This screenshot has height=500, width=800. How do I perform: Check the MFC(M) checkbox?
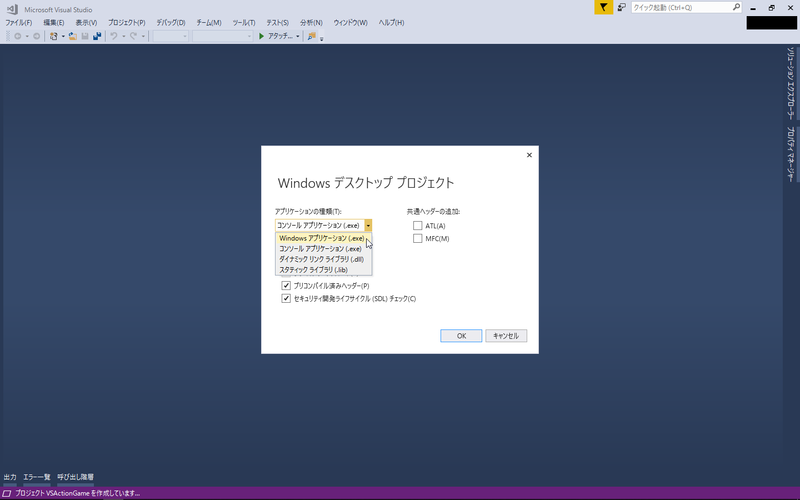point(417,238)
